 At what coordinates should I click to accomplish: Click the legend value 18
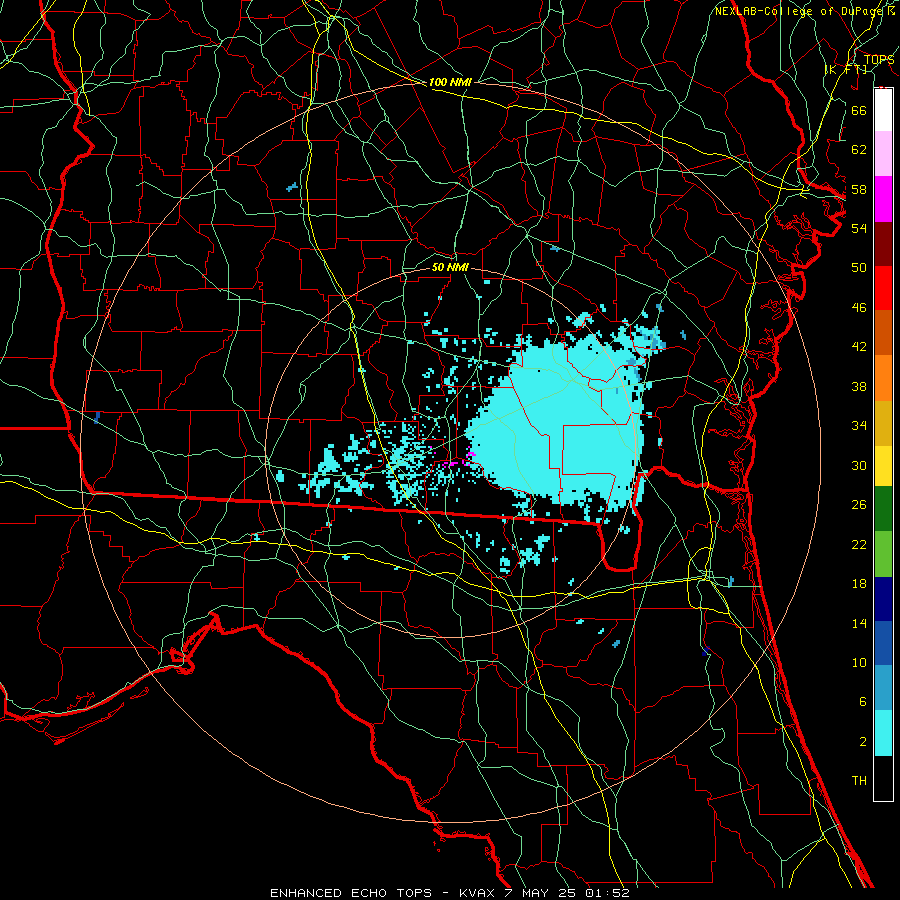[859, 584]
